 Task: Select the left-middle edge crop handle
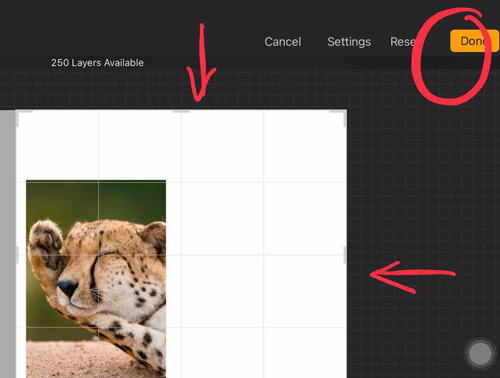(17, 255)
